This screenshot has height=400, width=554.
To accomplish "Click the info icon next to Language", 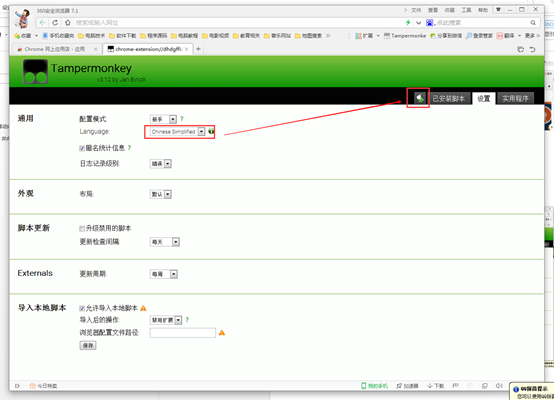I will pos(211,131).
